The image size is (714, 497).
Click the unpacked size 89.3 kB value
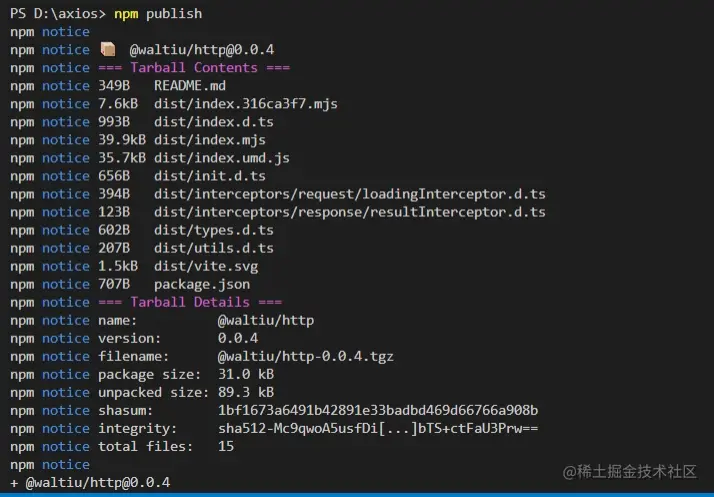coord(246,392)
